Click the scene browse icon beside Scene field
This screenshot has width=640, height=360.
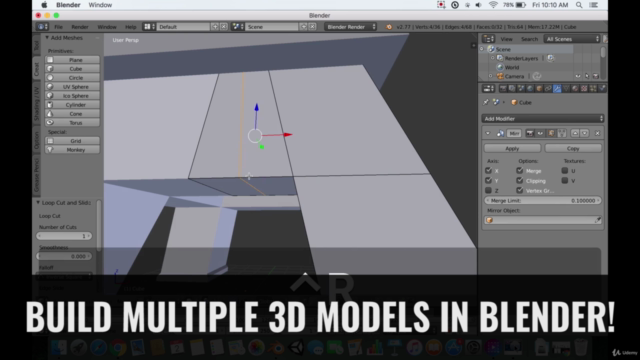[x=238, y=27]
